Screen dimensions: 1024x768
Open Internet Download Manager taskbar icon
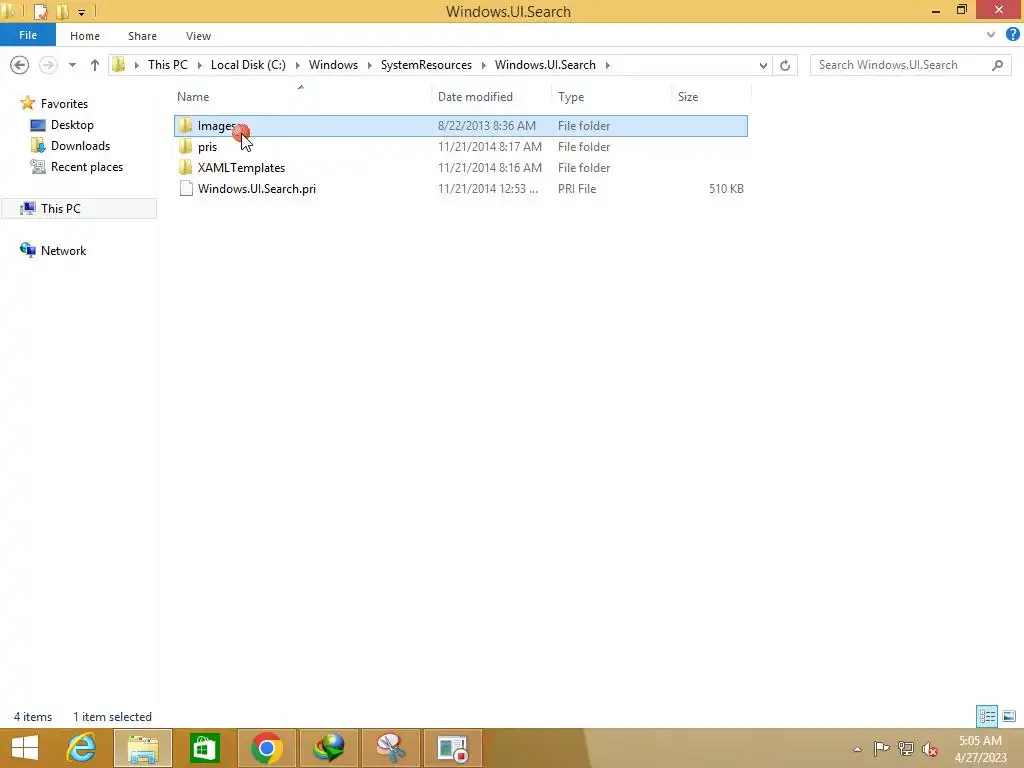click(x=328, y=748)
